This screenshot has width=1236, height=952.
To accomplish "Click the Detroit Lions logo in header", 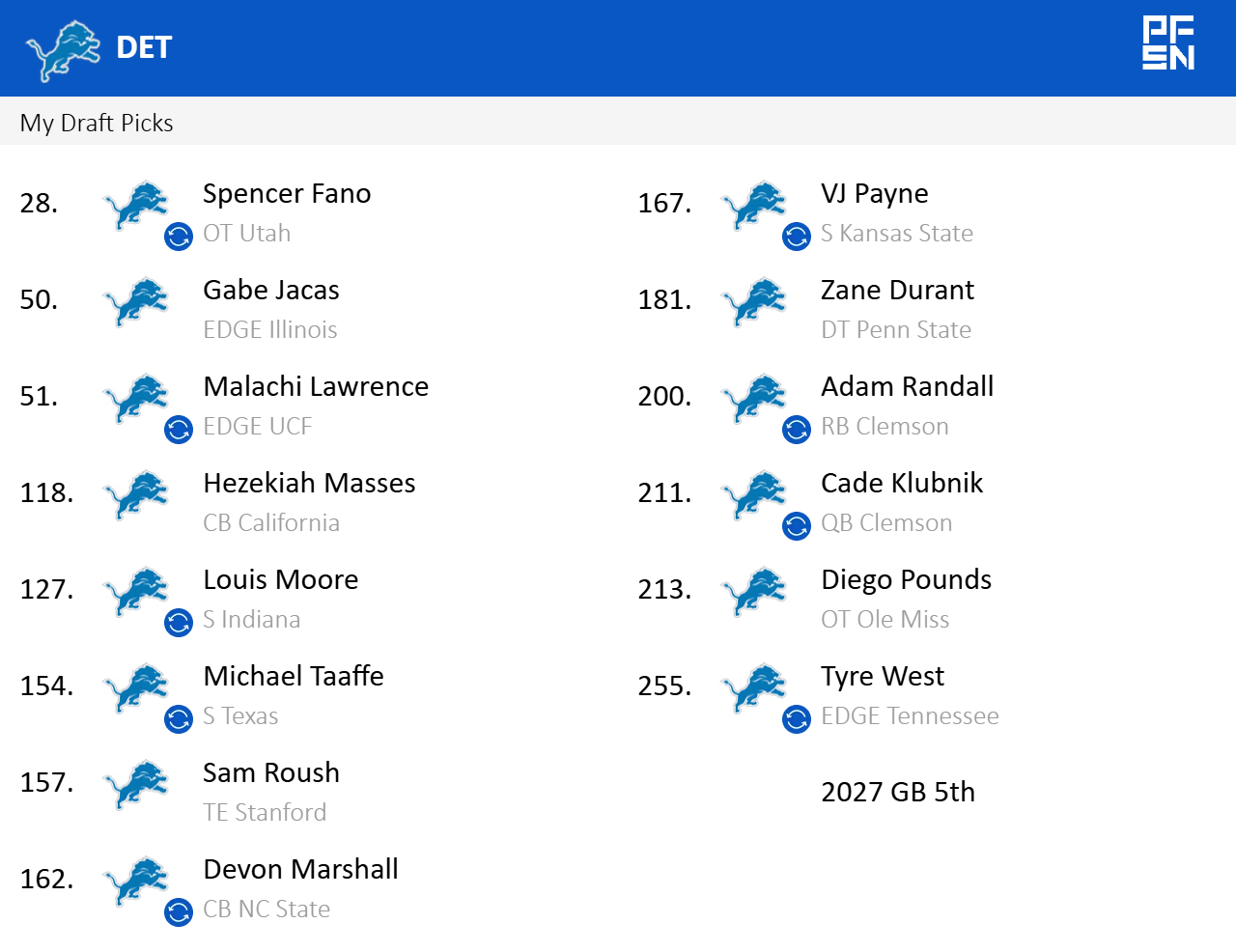I will (x=63, y=49).
